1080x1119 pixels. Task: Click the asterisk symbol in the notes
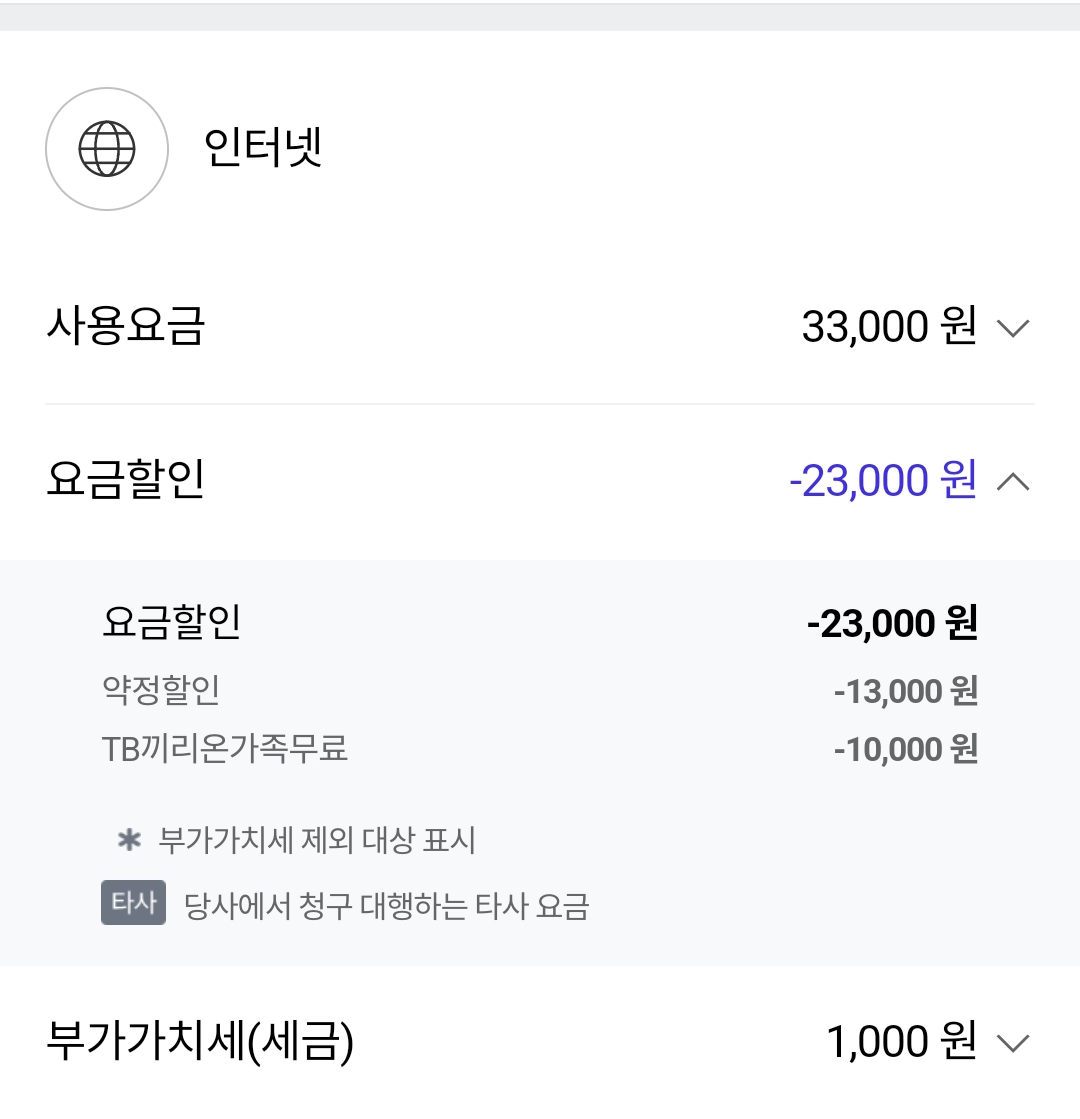pos(129,840)
